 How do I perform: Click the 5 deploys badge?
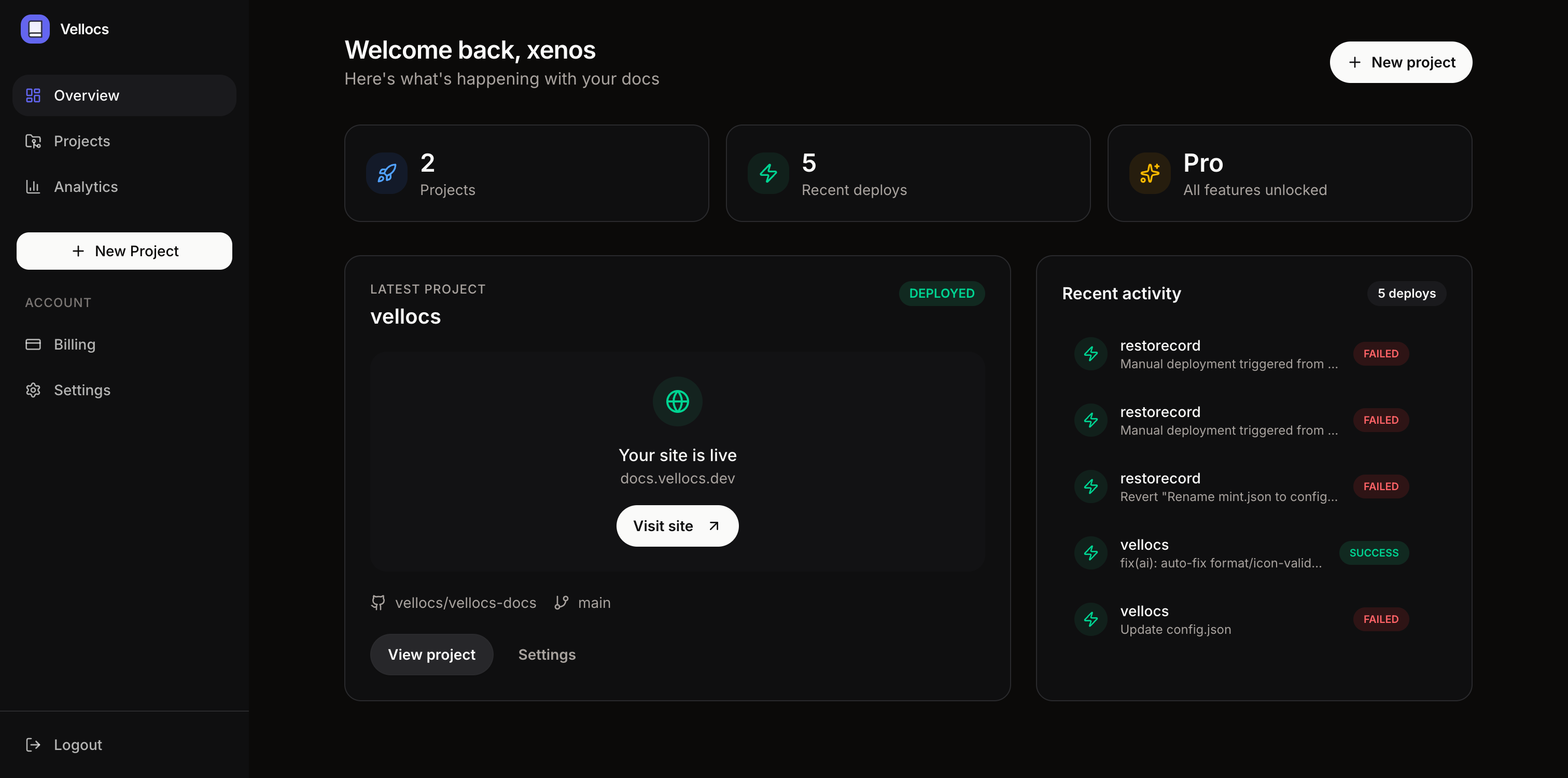click(x=1406, y=294)
